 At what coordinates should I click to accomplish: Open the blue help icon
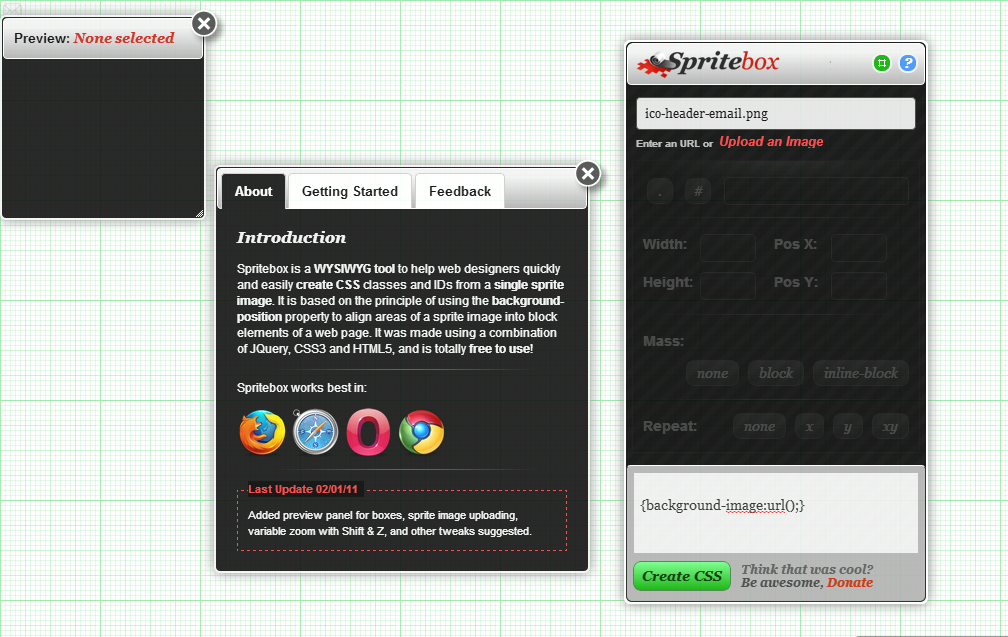click(x=907, y=63)
